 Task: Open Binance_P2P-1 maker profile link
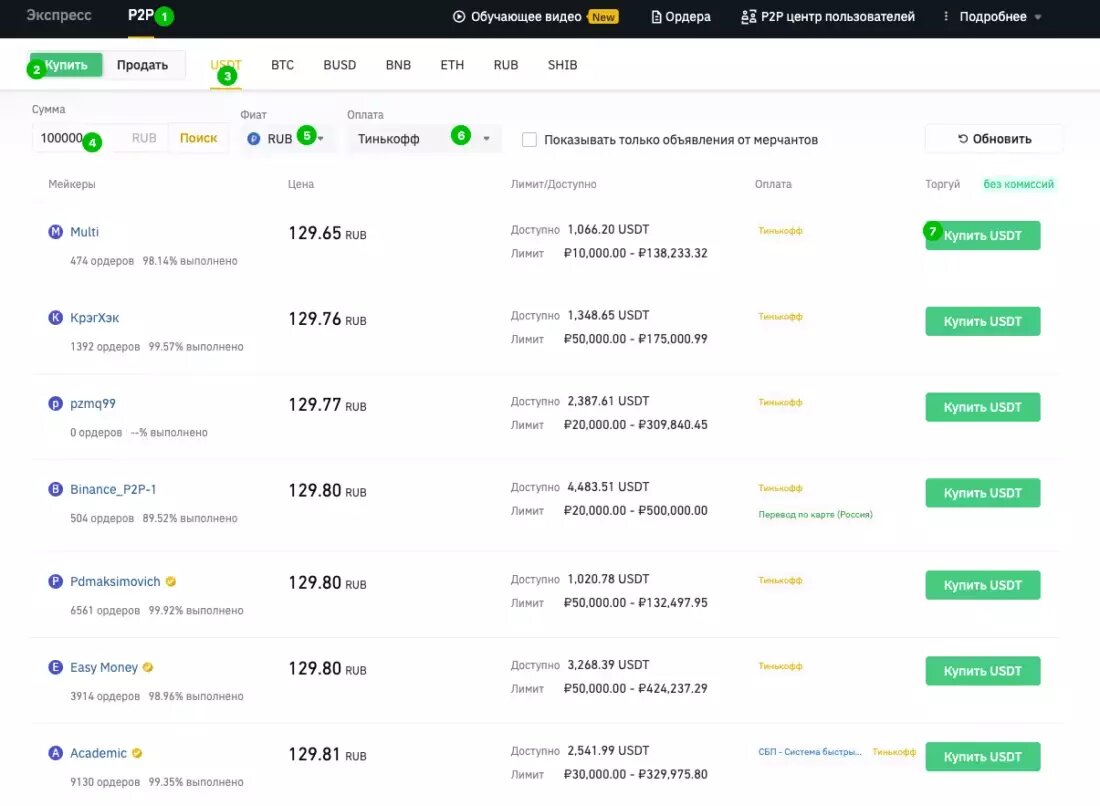click(x=113, y=489)
